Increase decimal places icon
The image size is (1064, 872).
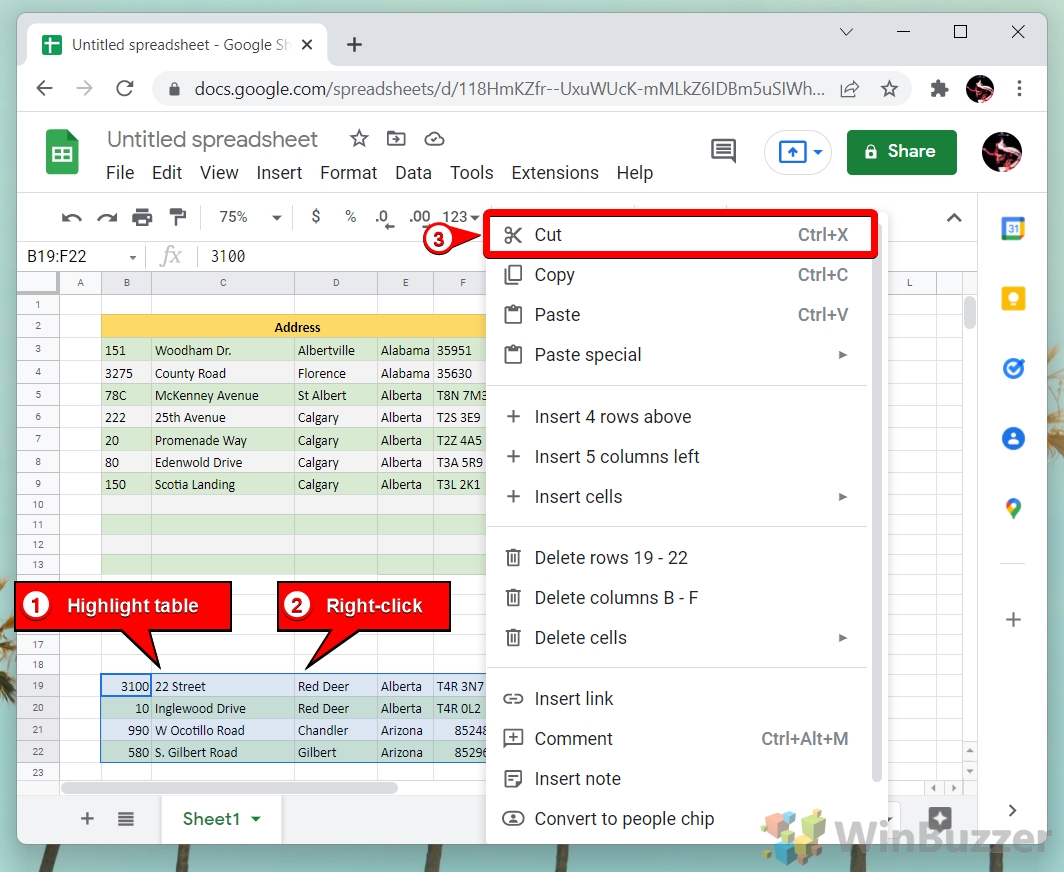(419, 218)
